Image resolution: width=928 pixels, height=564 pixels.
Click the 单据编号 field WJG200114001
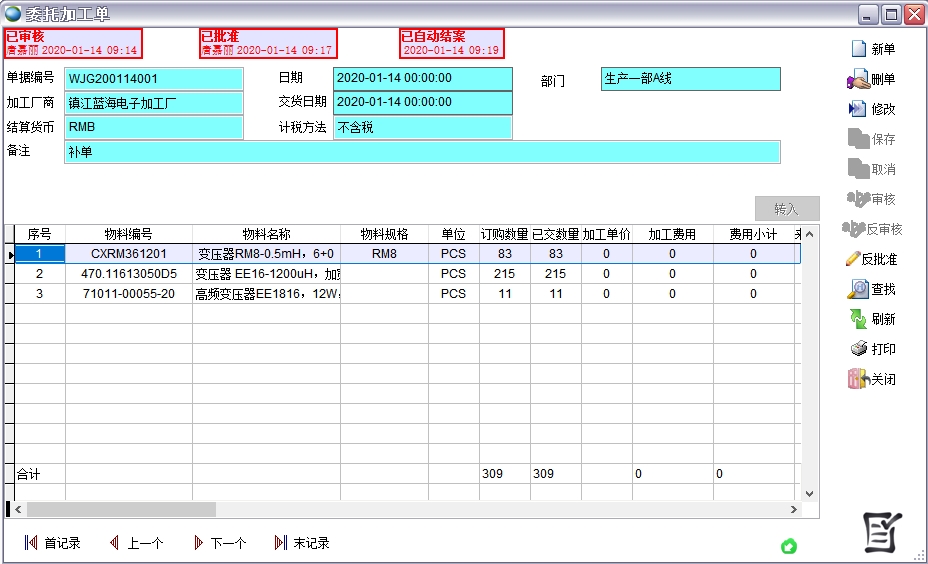tap(154, 79)
